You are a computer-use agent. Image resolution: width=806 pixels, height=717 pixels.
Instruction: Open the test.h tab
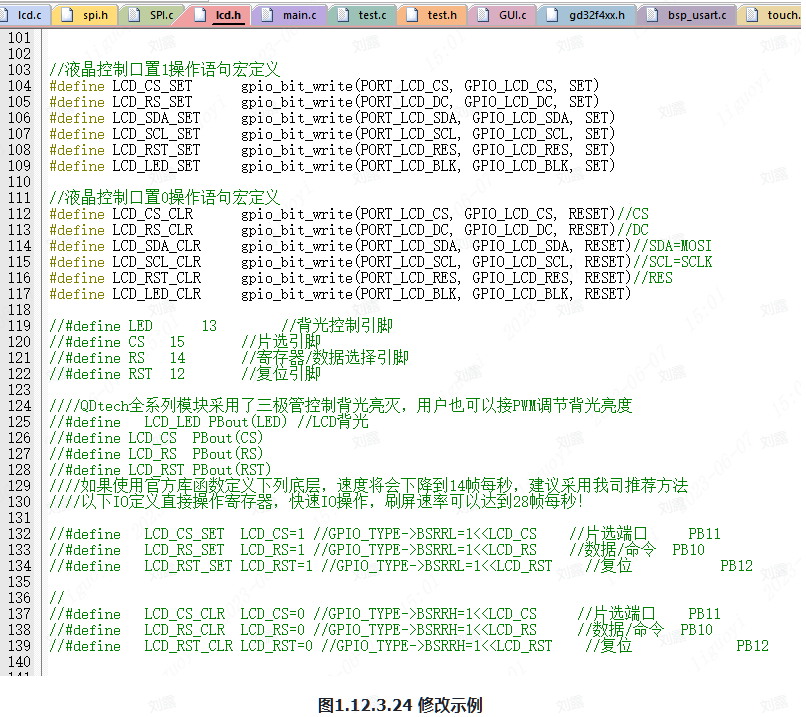pyautogui.click(x=433, y=15)
